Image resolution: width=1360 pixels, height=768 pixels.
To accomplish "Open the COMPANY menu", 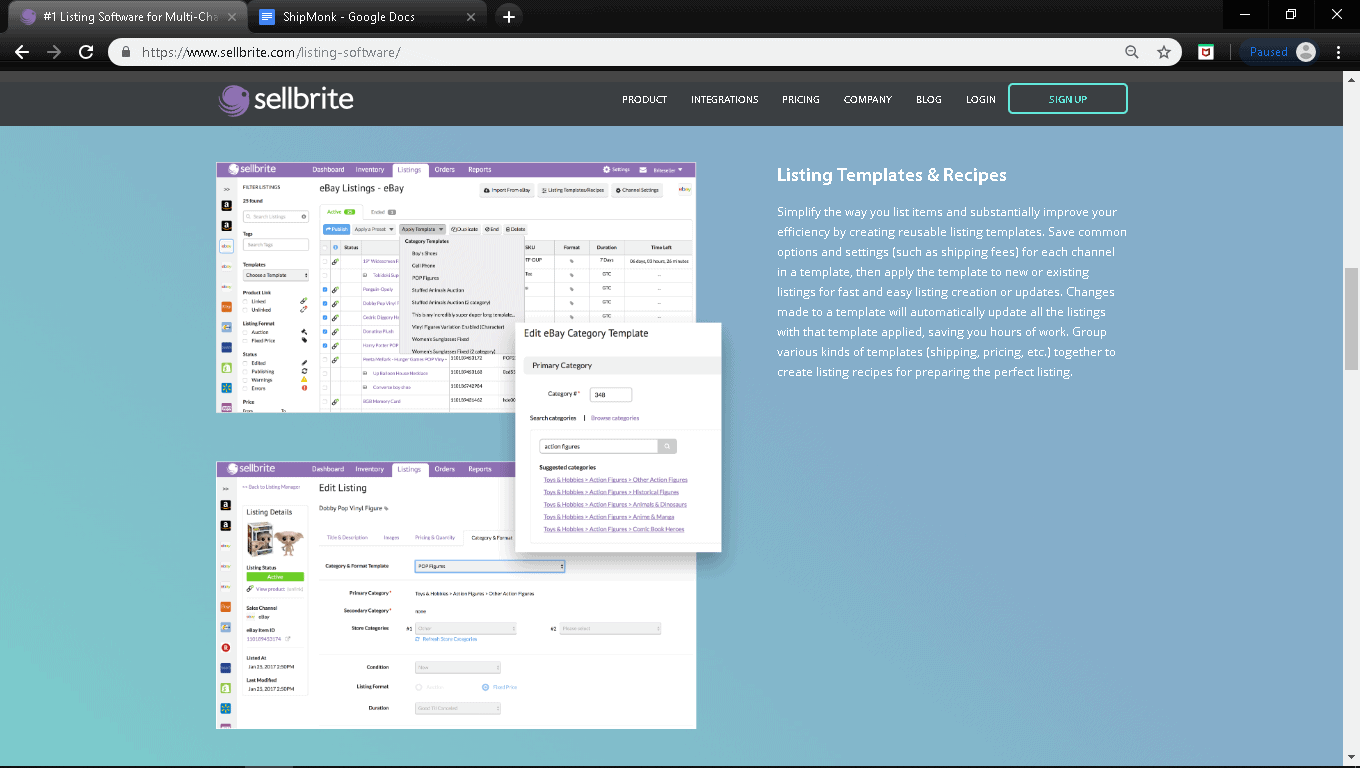I will coord(867,100).
